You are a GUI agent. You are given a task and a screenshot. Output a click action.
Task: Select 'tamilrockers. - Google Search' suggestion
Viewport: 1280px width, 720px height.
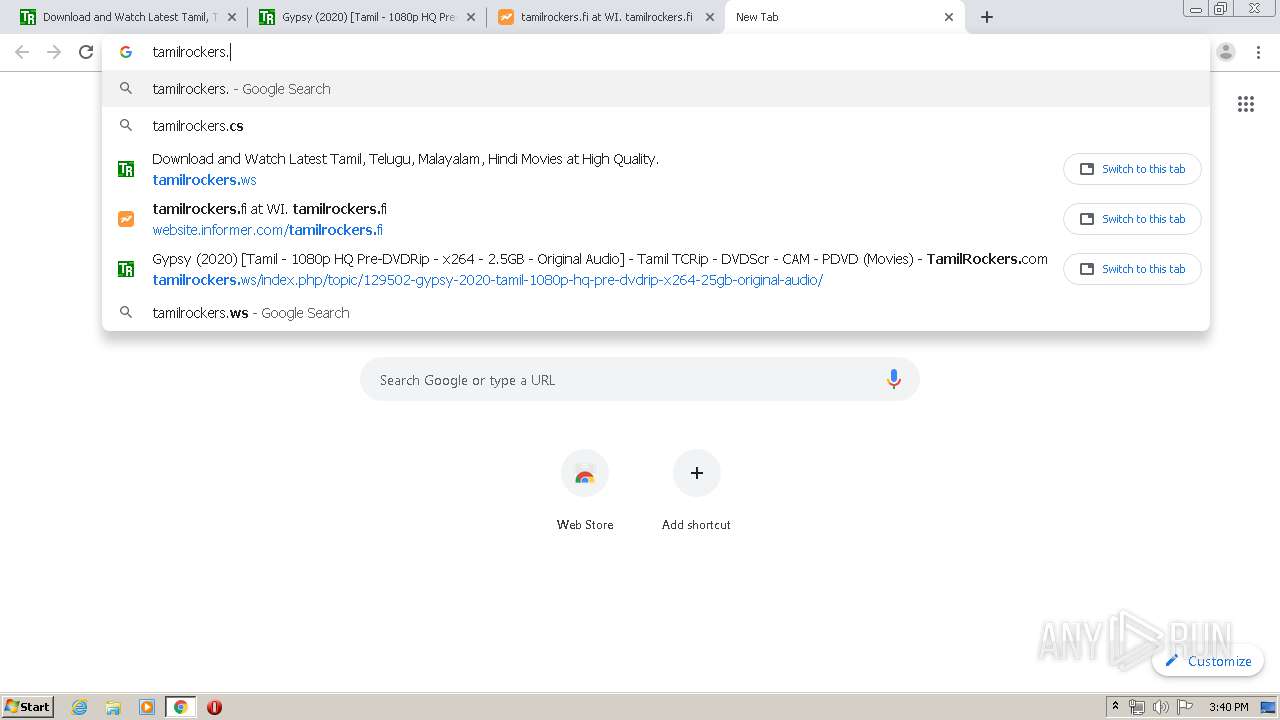point(656,89)
